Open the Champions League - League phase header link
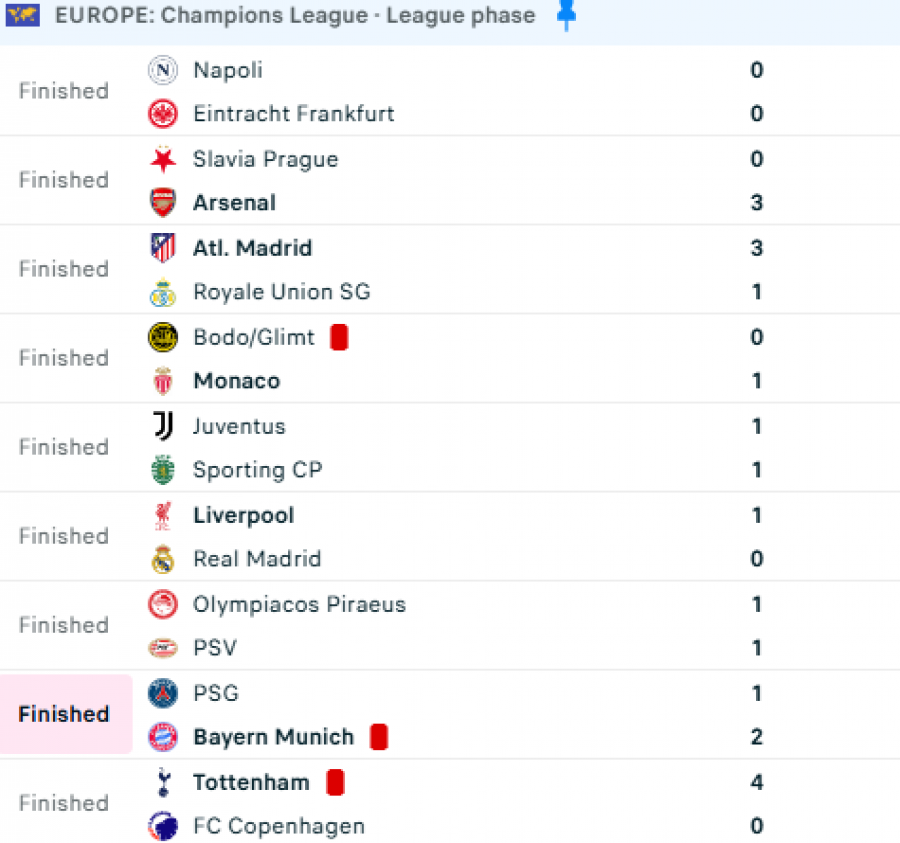900x843 pixels. [x=295, y=16]
